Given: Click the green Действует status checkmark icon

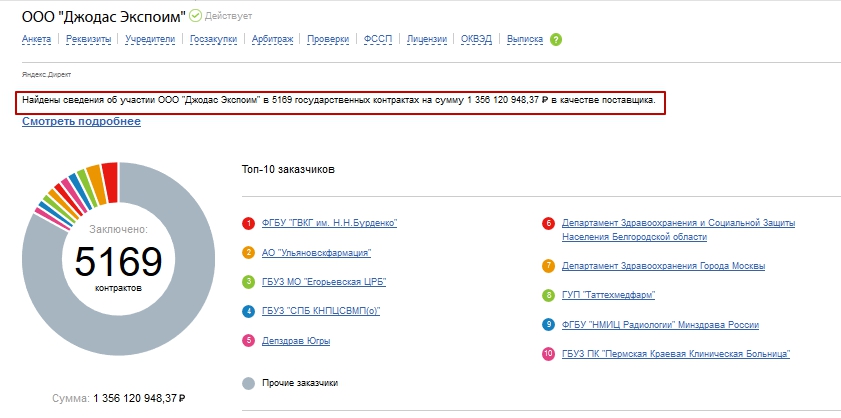Looking at the screenshot, I should coord(195,16).
